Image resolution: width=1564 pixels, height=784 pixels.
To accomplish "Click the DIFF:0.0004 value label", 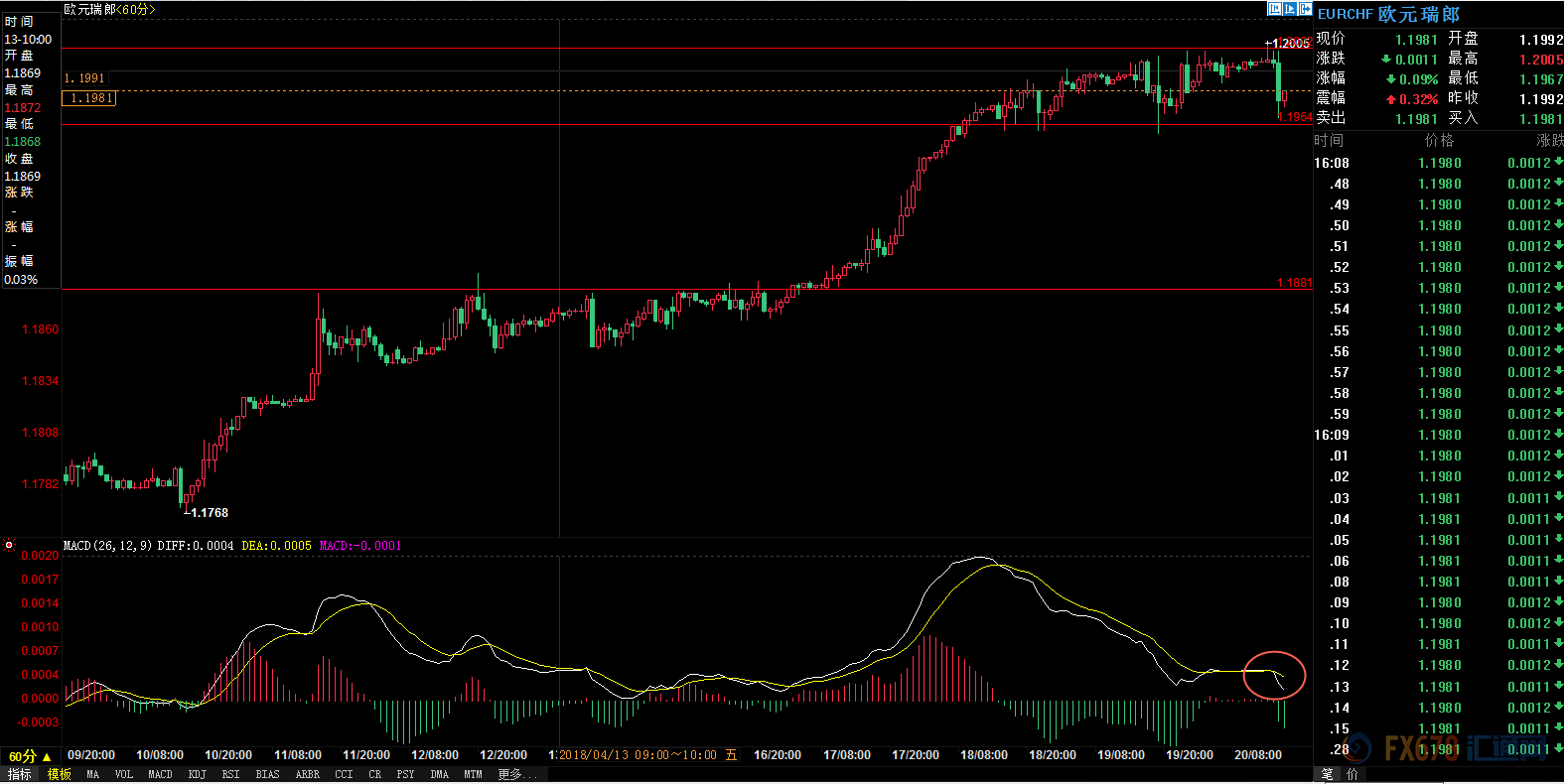I will tap(196, 546).
